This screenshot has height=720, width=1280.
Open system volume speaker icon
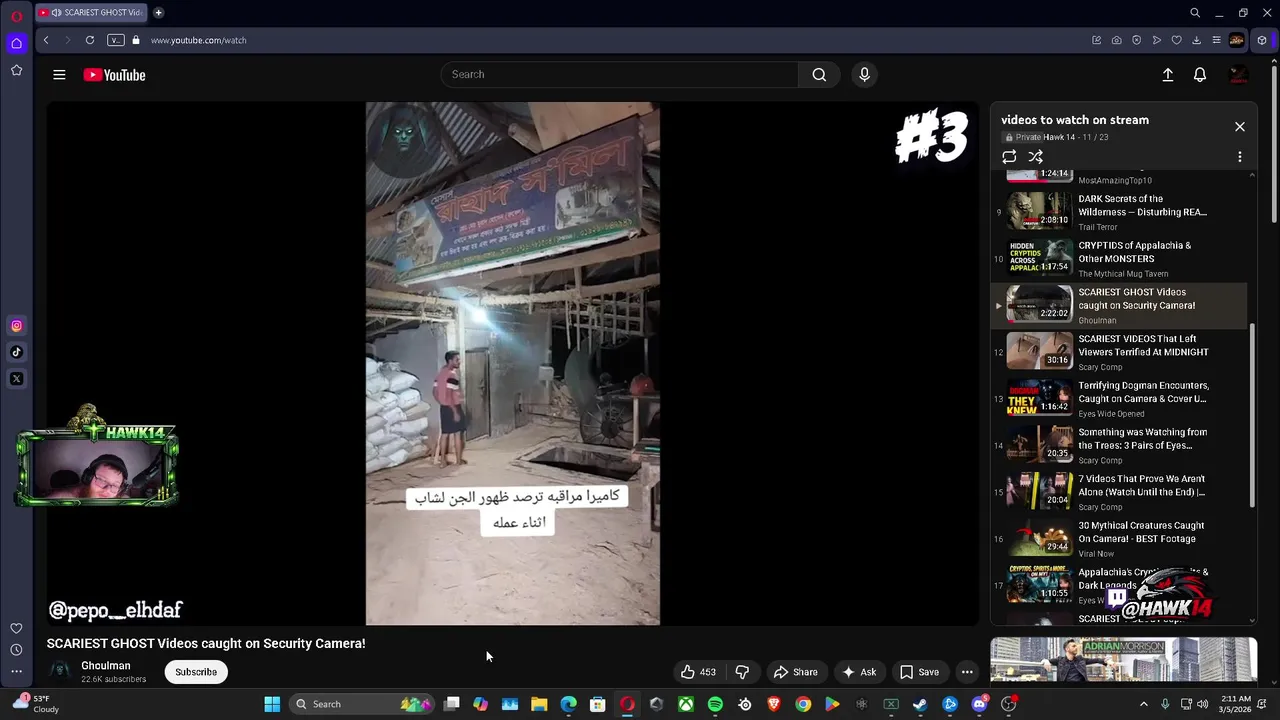1203,704
